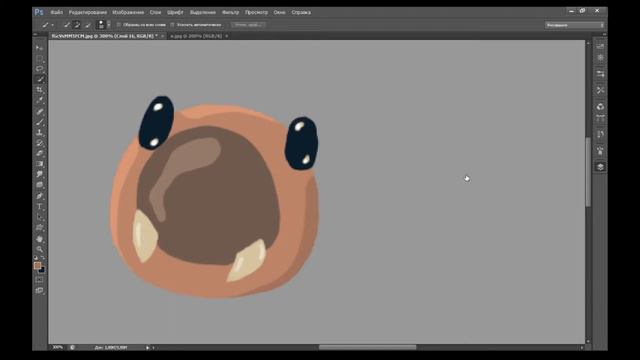Select the Lasso tool
The height and width of the screenshot is (360, 640).
(40, 69)
